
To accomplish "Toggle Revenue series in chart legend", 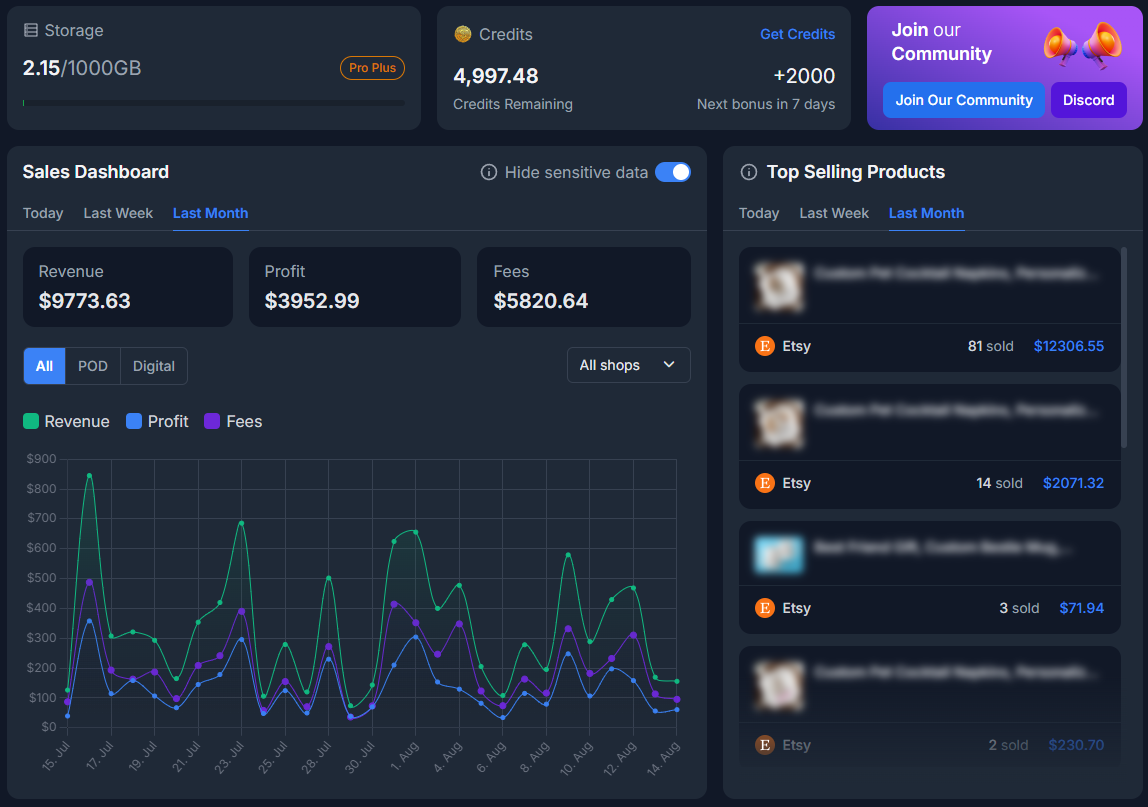I will 66,422.
